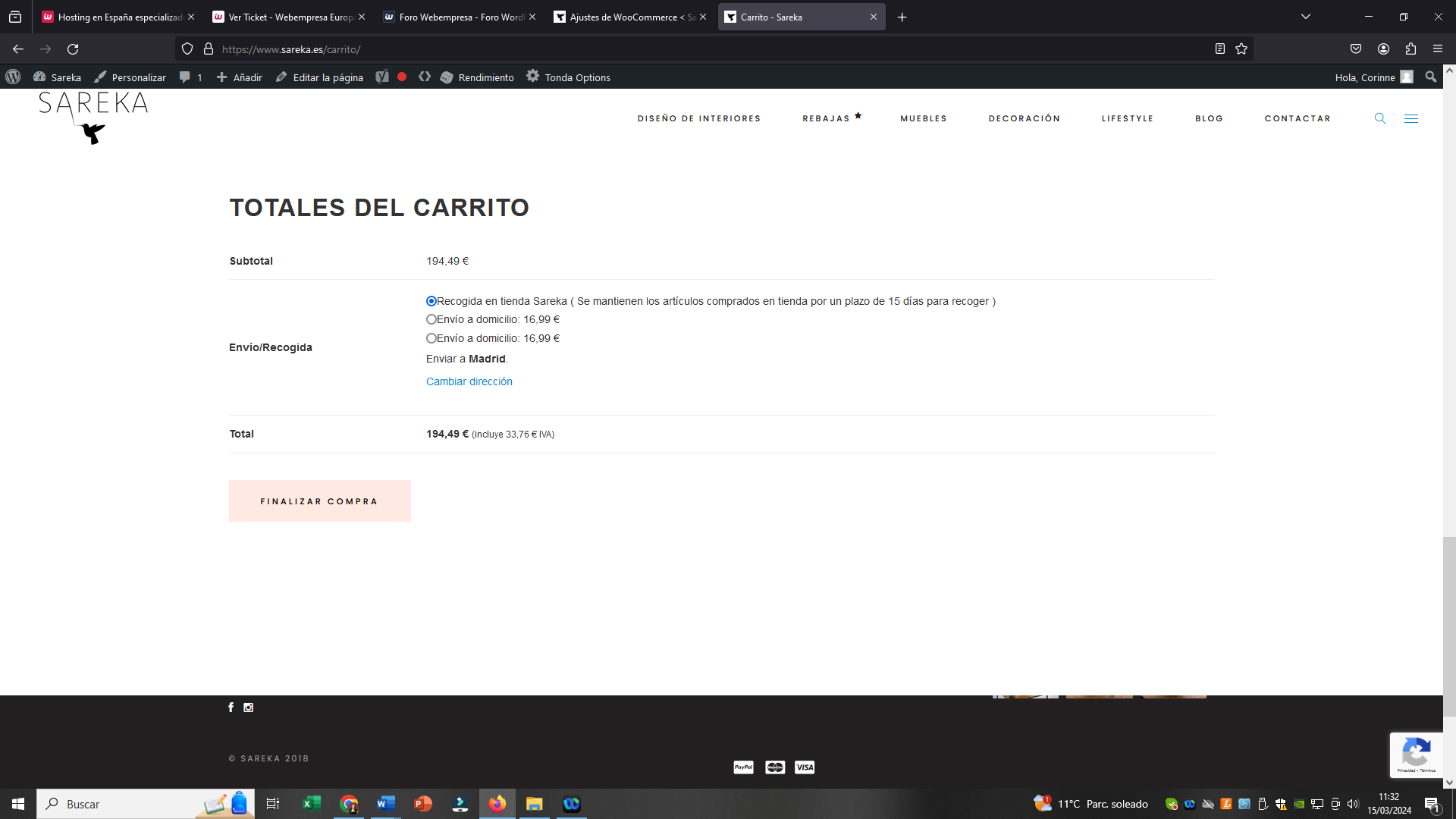Viewport: 1456px width, 819px height.
Task: Close the Carrito - Sareka tab
Action: 874,17
